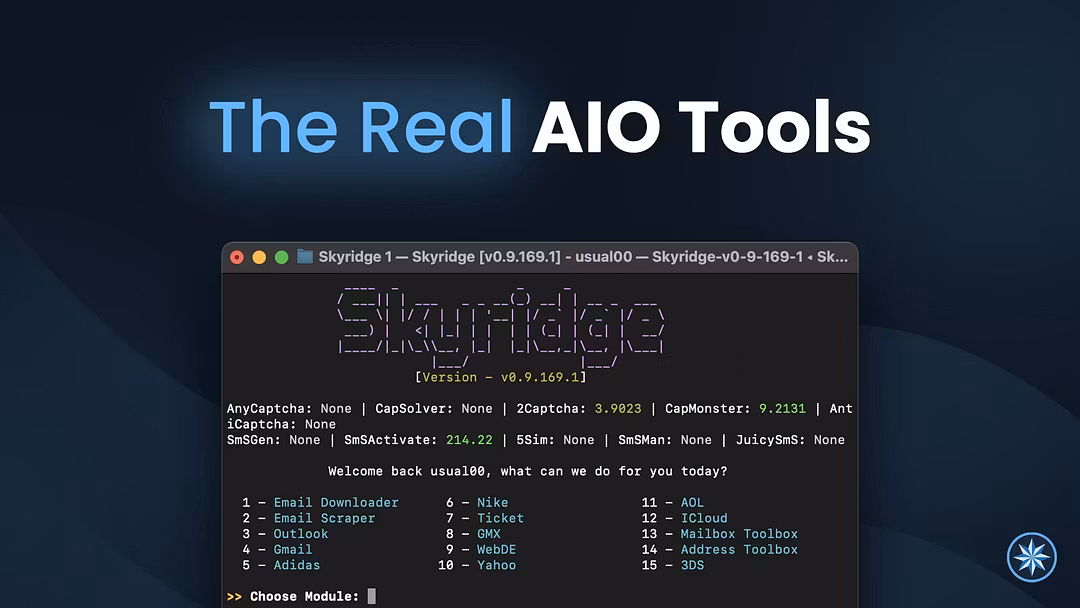This screenshot has width=1080, height=608.
Task: Open the Gmail module
Action: tap(293, 549)
